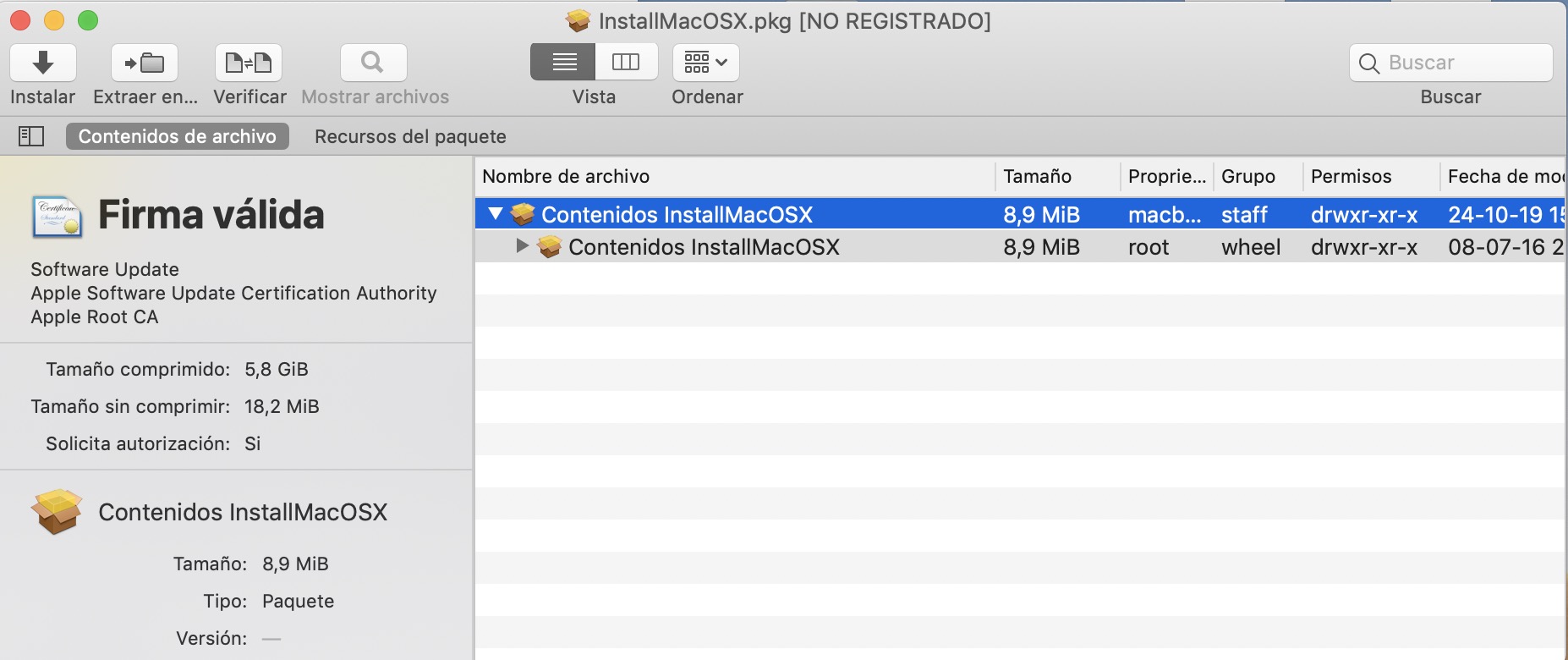Switch to column view mode
Image resolution: width=1568 pixels, height=660 pixels.
627,62
